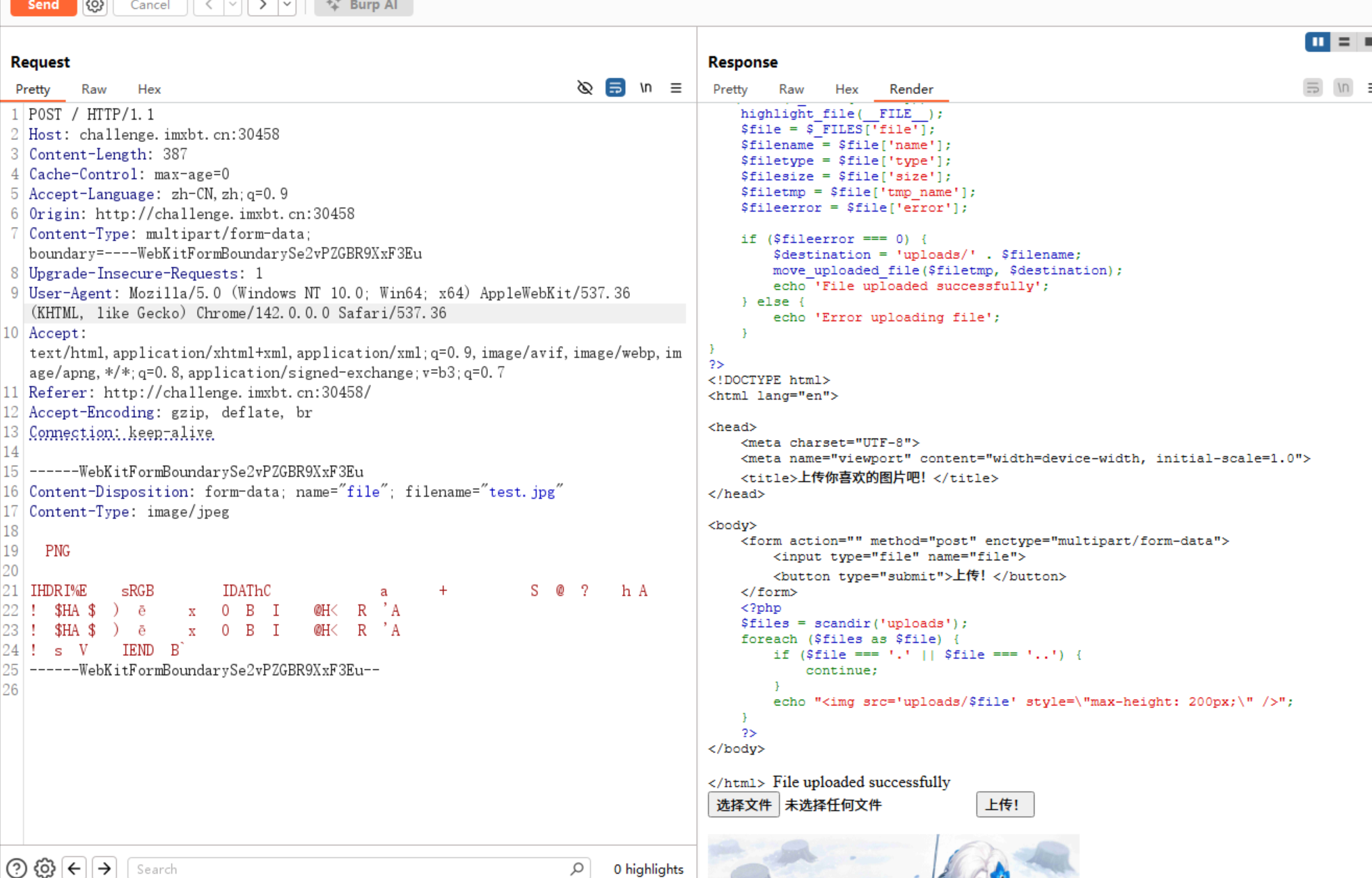Open Repeater send settings gear icon

[95, 6]
